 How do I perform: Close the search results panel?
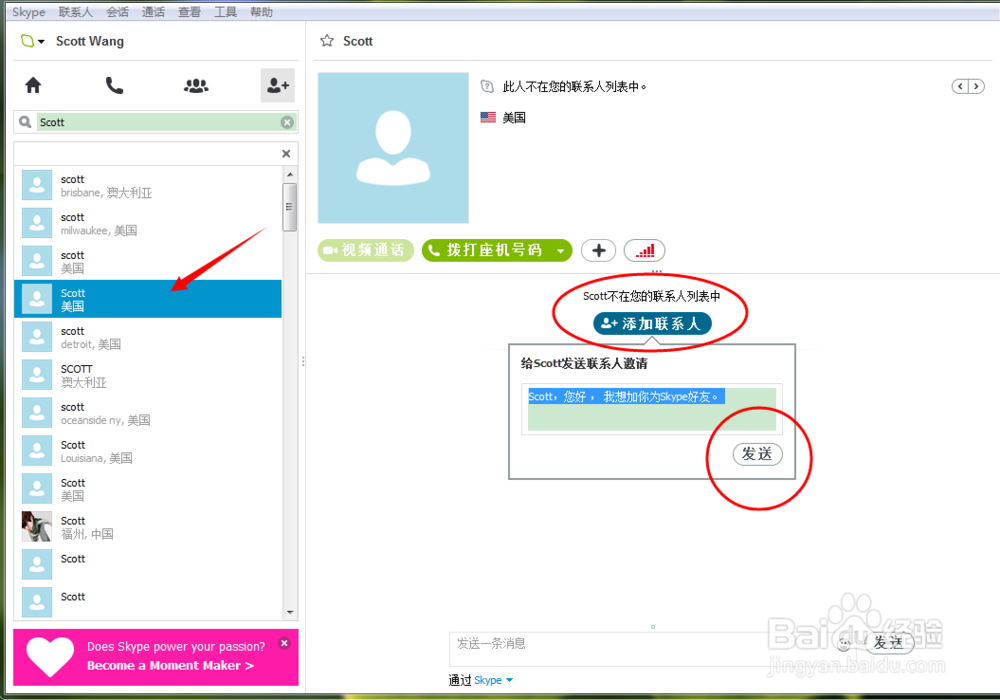286,154
